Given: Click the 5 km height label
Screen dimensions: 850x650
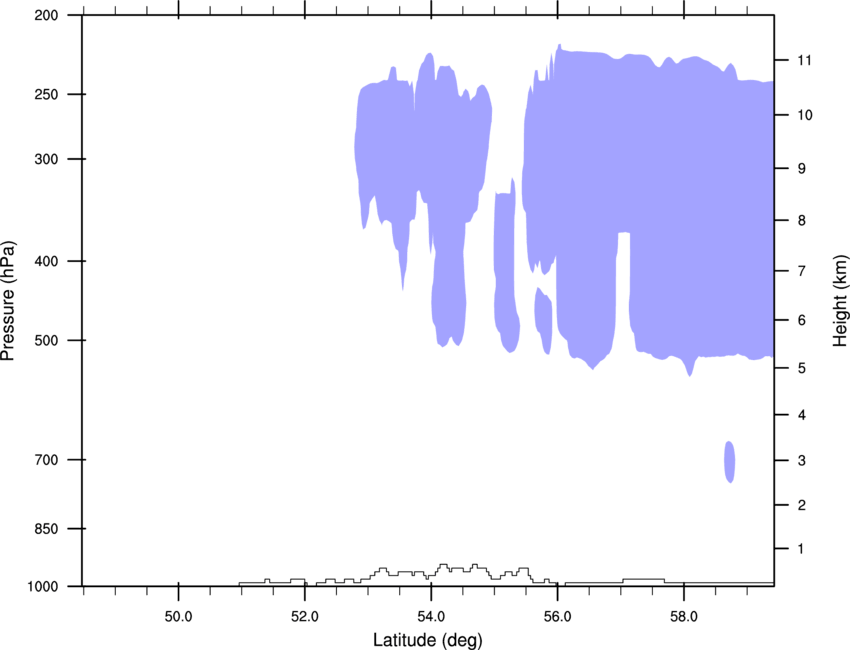Looking at the screenshot, I should coord(802,368).
